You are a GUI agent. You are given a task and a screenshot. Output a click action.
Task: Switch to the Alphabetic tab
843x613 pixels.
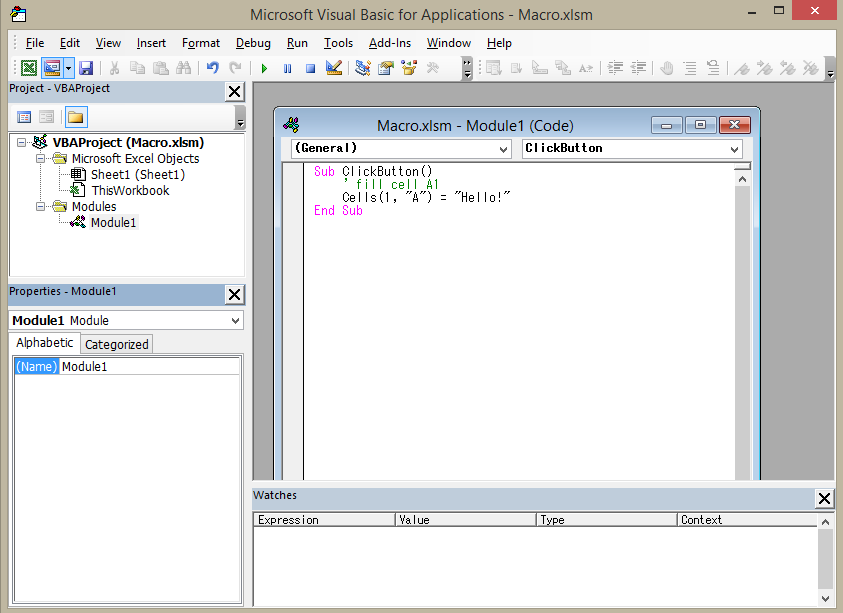pyautogui.click(x=45, y=343)
